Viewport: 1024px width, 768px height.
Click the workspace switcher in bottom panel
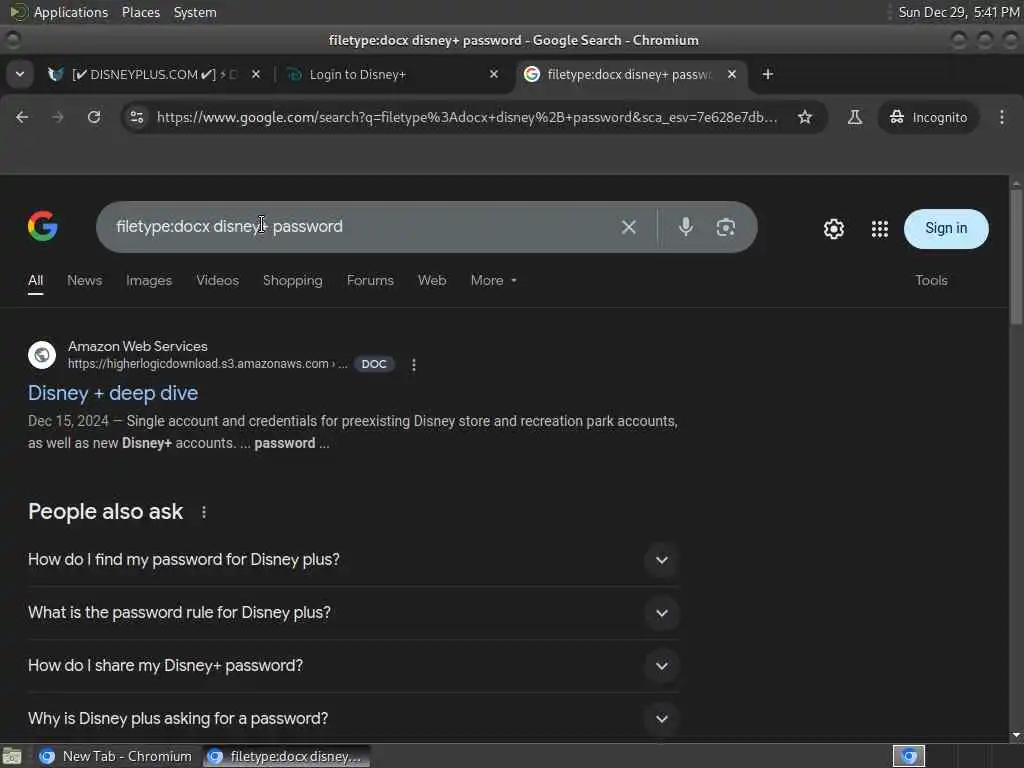coord(908,756)
